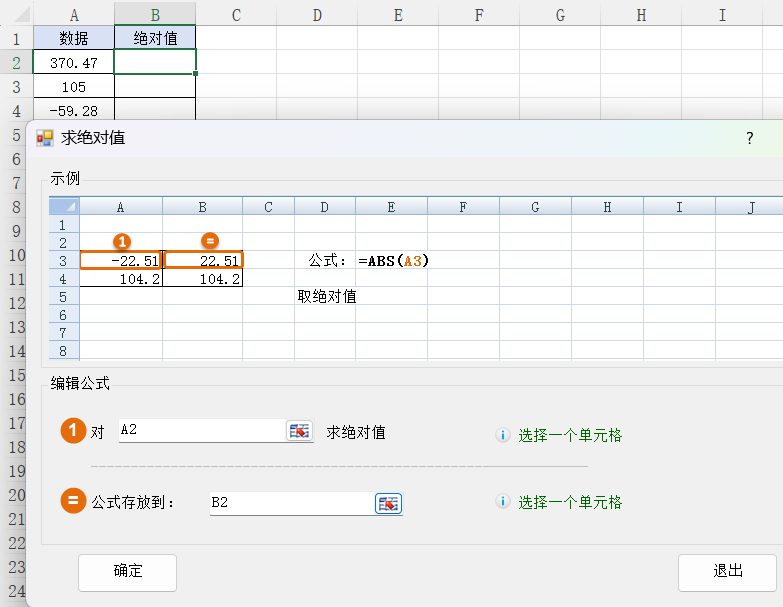The width and height of the screenshot is (783, 607).
Task: Click the info icon on the 公式存放到 row
Action: [503, 502]
